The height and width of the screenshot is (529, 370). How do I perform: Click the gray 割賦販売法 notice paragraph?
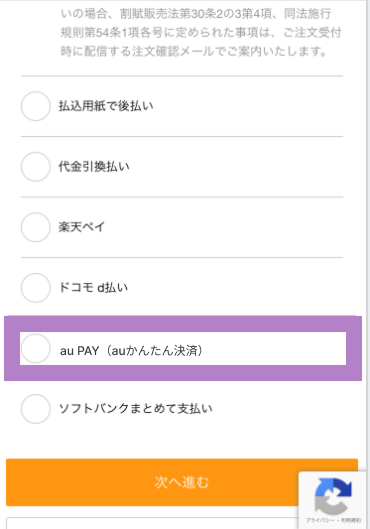tap(201, 33)
